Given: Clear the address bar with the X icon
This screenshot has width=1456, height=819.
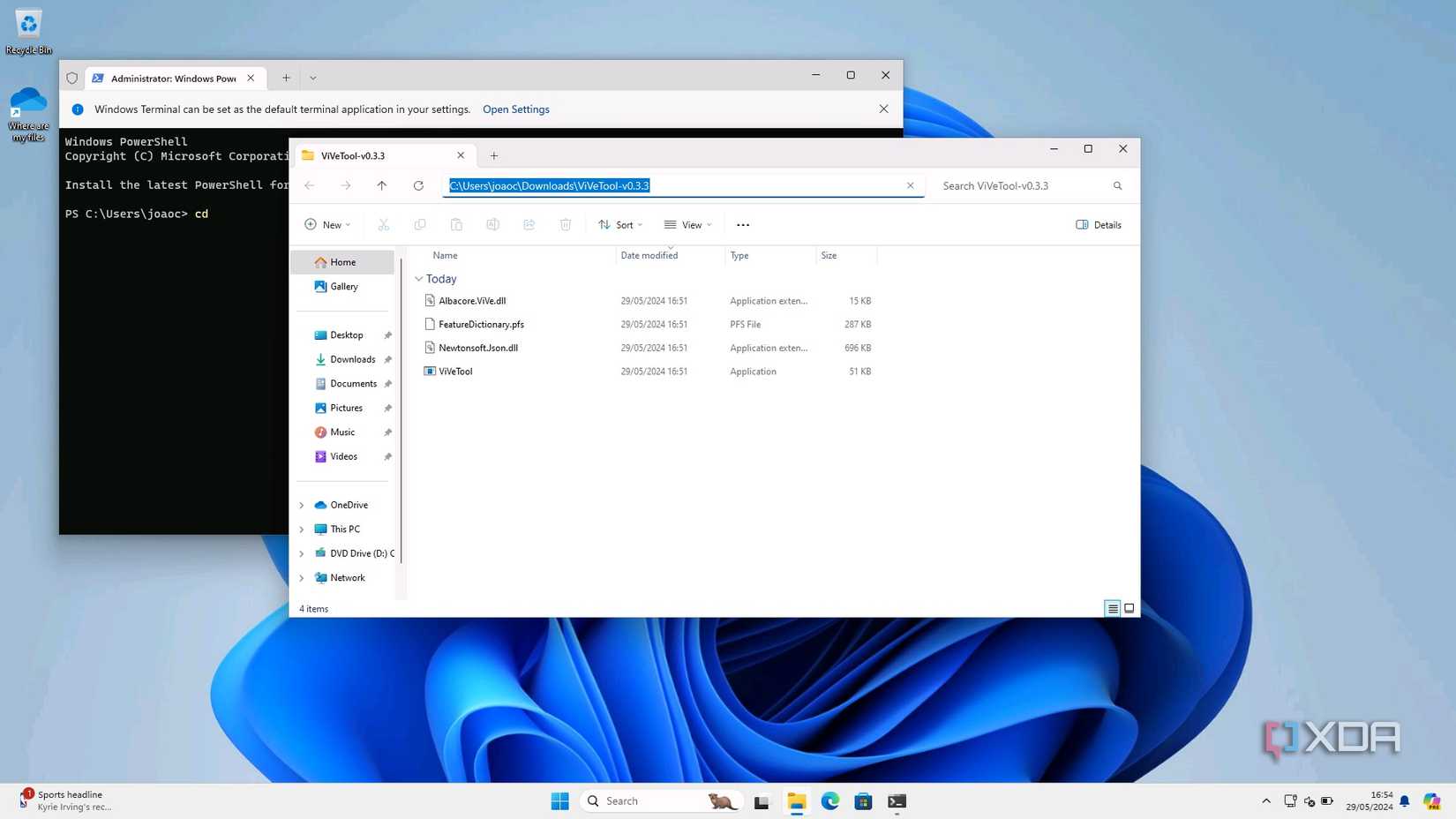Looking at the screenshot, I should tap(910, 185).
